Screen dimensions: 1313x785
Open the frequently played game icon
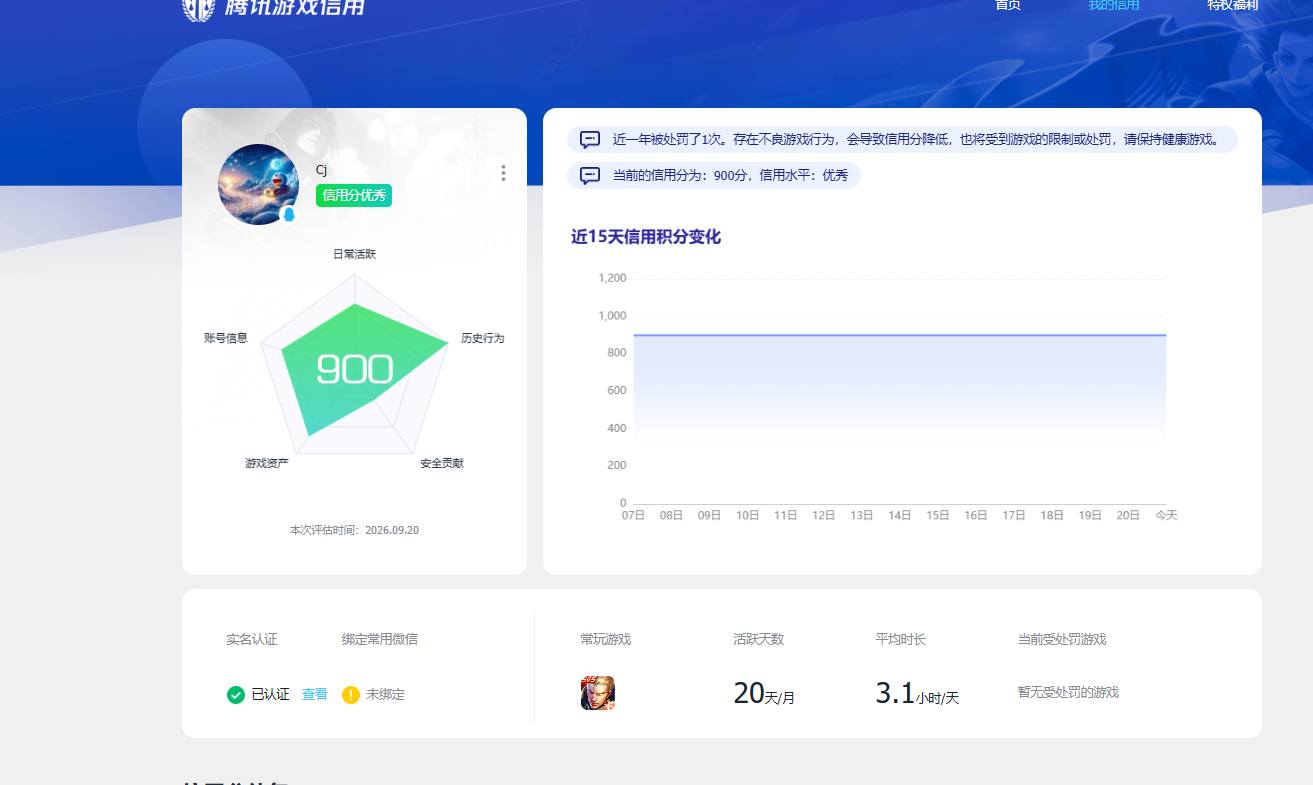tap(598, 693)
